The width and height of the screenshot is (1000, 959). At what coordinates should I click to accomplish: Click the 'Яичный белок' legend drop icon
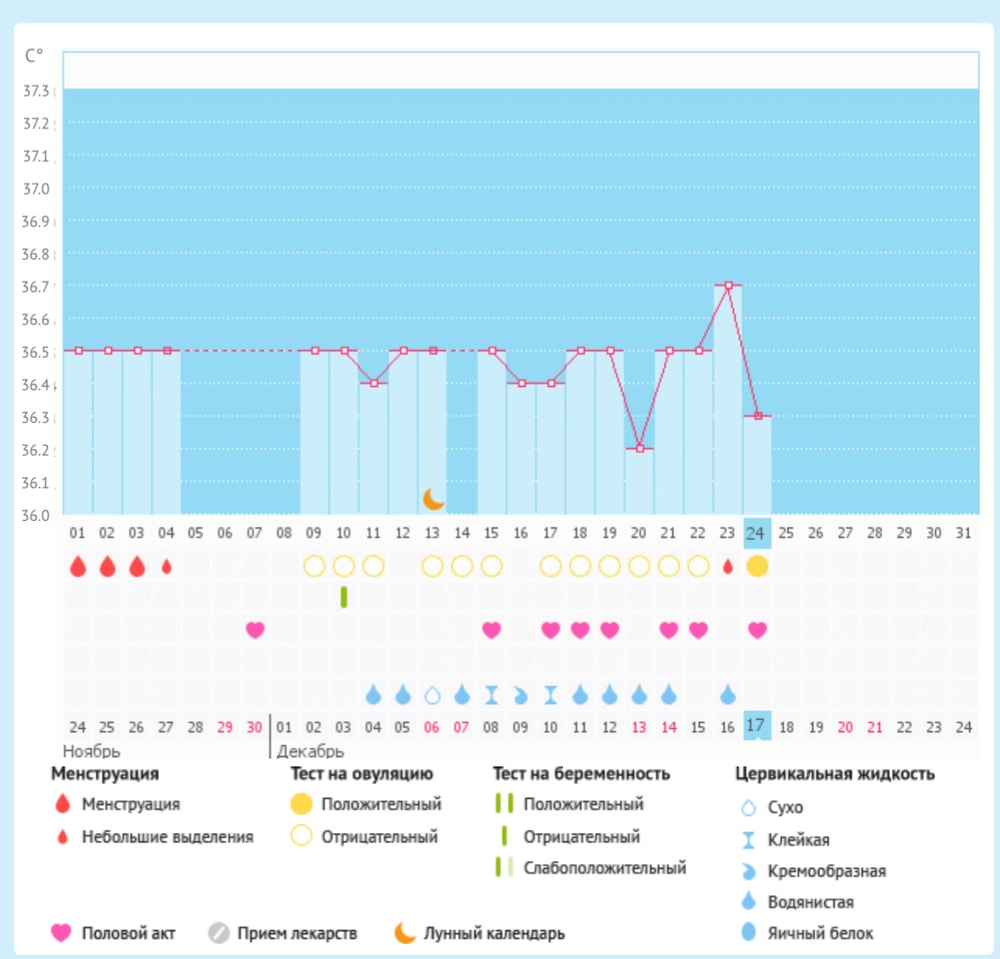pyautogui.click(x=749, y=933)
